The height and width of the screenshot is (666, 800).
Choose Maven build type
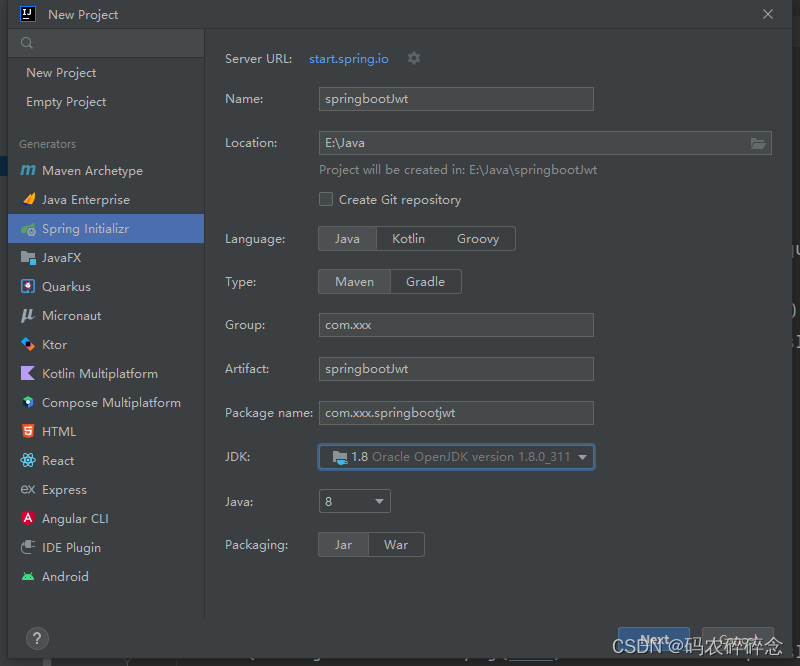pos(354,282)
